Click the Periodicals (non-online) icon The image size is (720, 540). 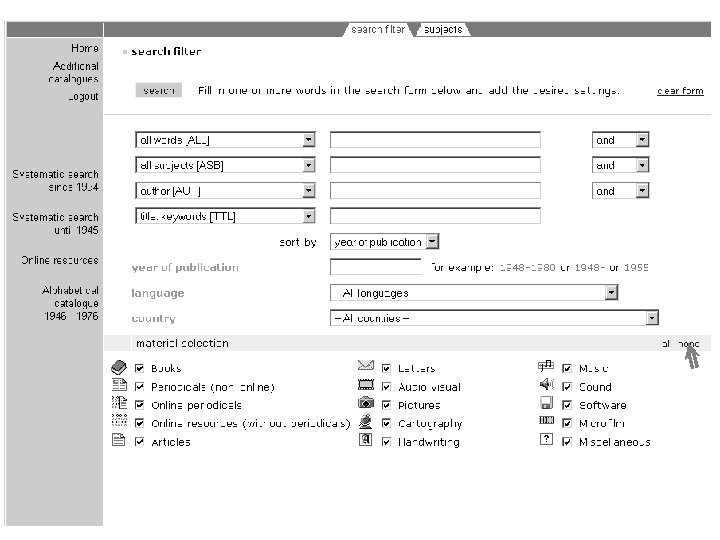pyautogui.click(x=119, y=385)
